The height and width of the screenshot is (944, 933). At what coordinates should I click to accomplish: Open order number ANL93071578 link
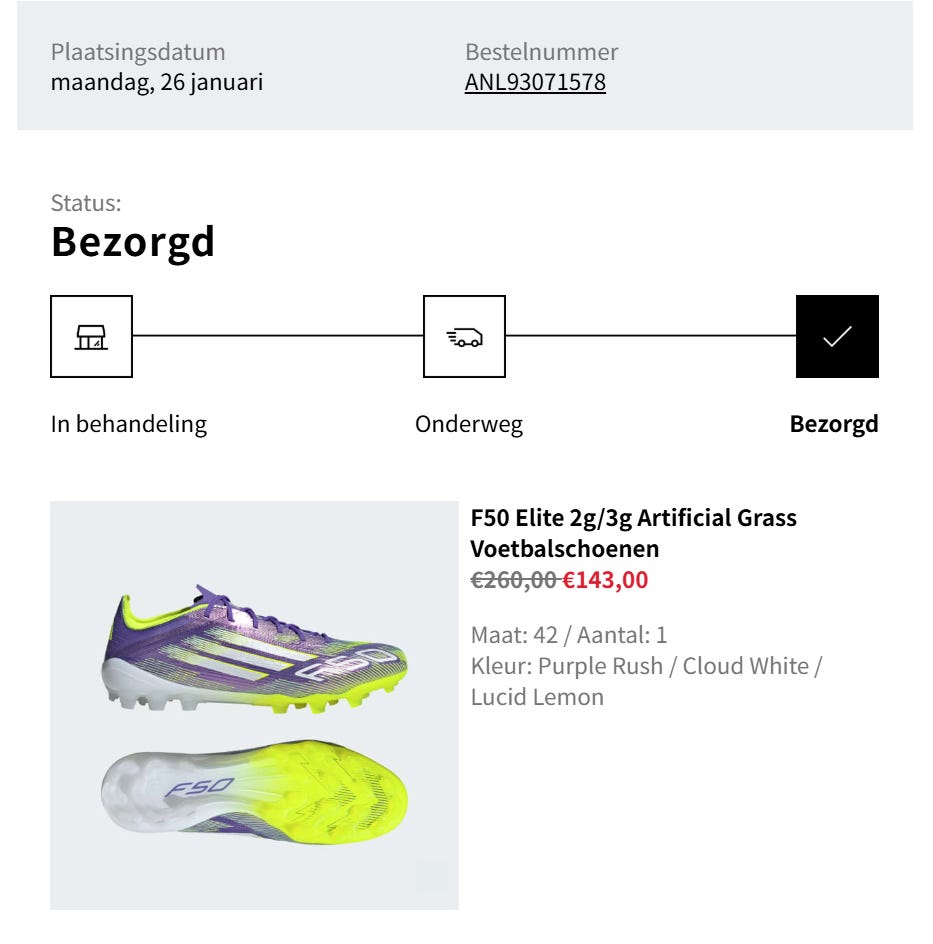click(535, 82)
